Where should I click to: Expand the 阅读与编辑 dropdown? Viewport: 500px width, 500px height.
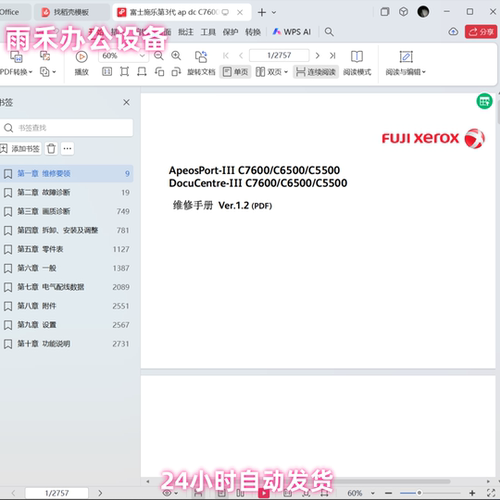(x=406, y=72)
